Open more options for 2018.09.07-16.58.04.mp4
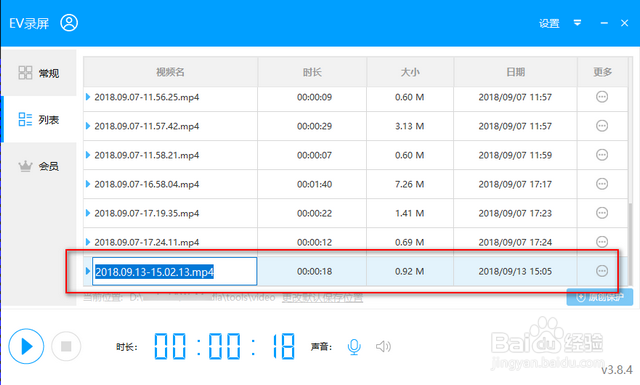 pyautogui.click(x=602, y=184)
